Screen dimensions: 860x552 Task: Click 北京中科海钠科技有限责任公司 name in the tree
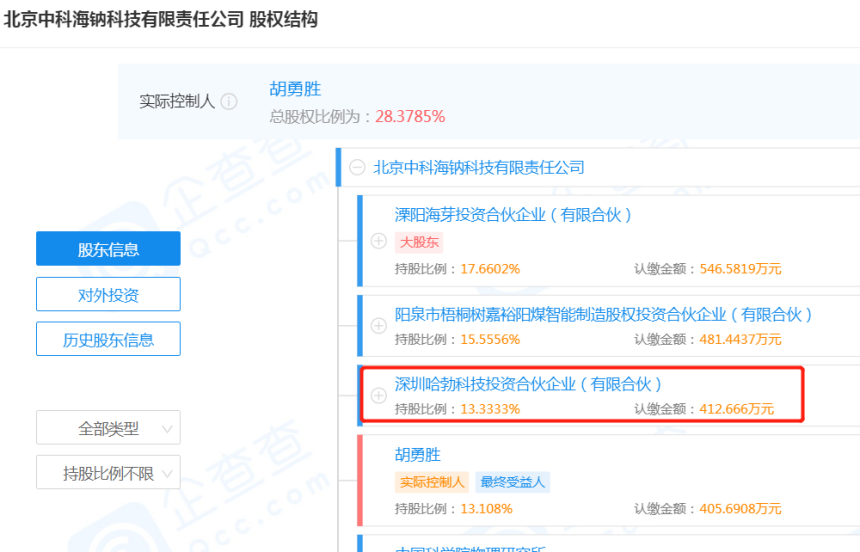pos(478,168)
